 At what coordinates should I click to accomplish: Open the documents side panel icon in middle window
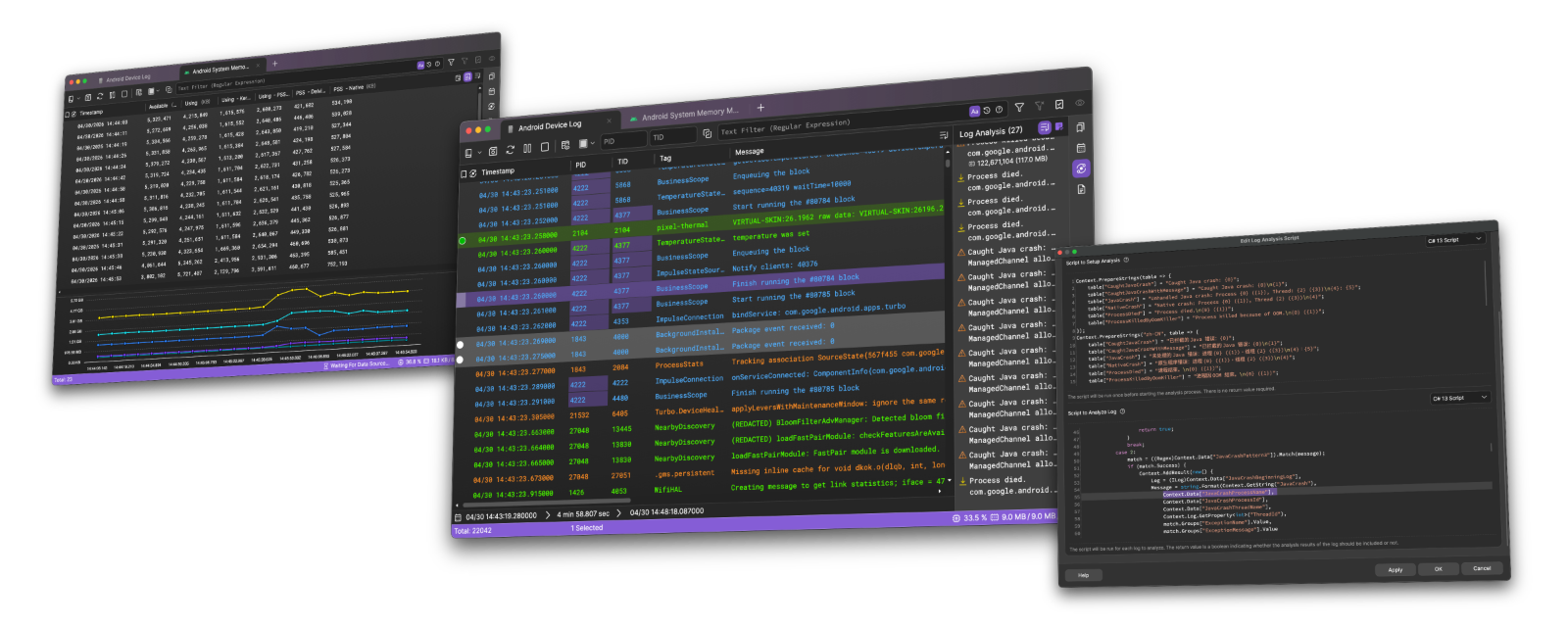coord(1081,126)
